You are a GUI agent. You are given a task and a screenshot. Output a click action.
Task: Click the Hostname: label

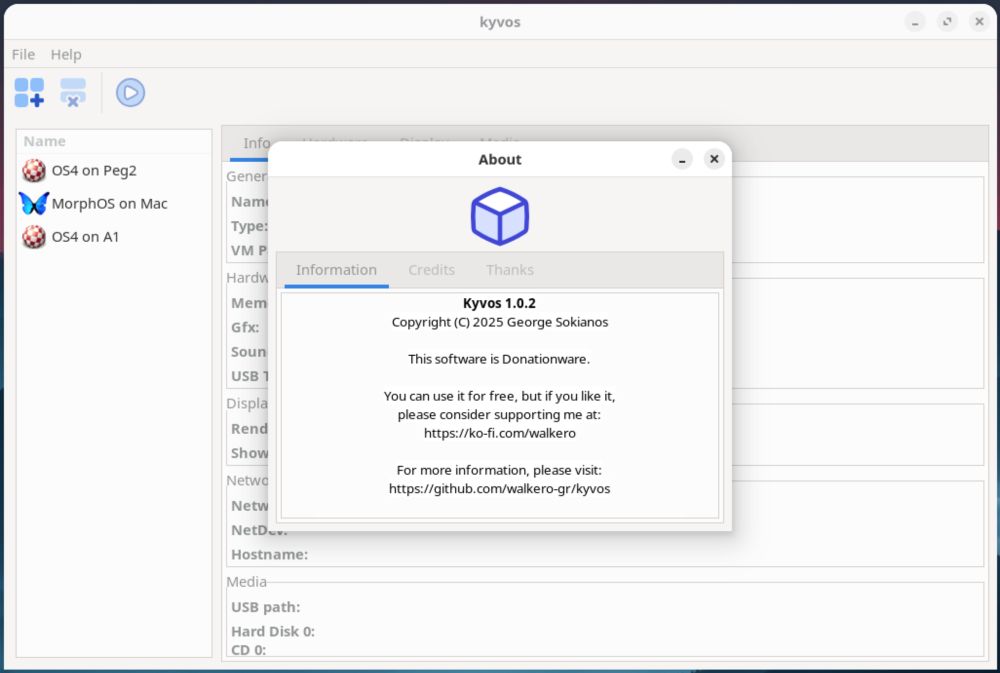coord(269,554)
